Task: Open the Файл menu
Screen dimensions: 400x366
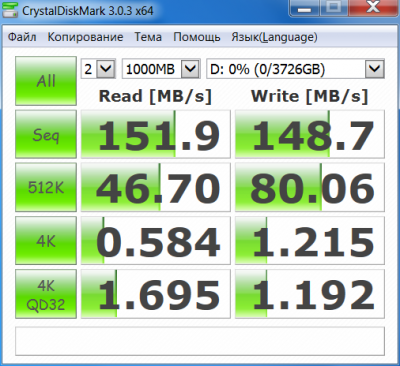Action: (22, 37)
